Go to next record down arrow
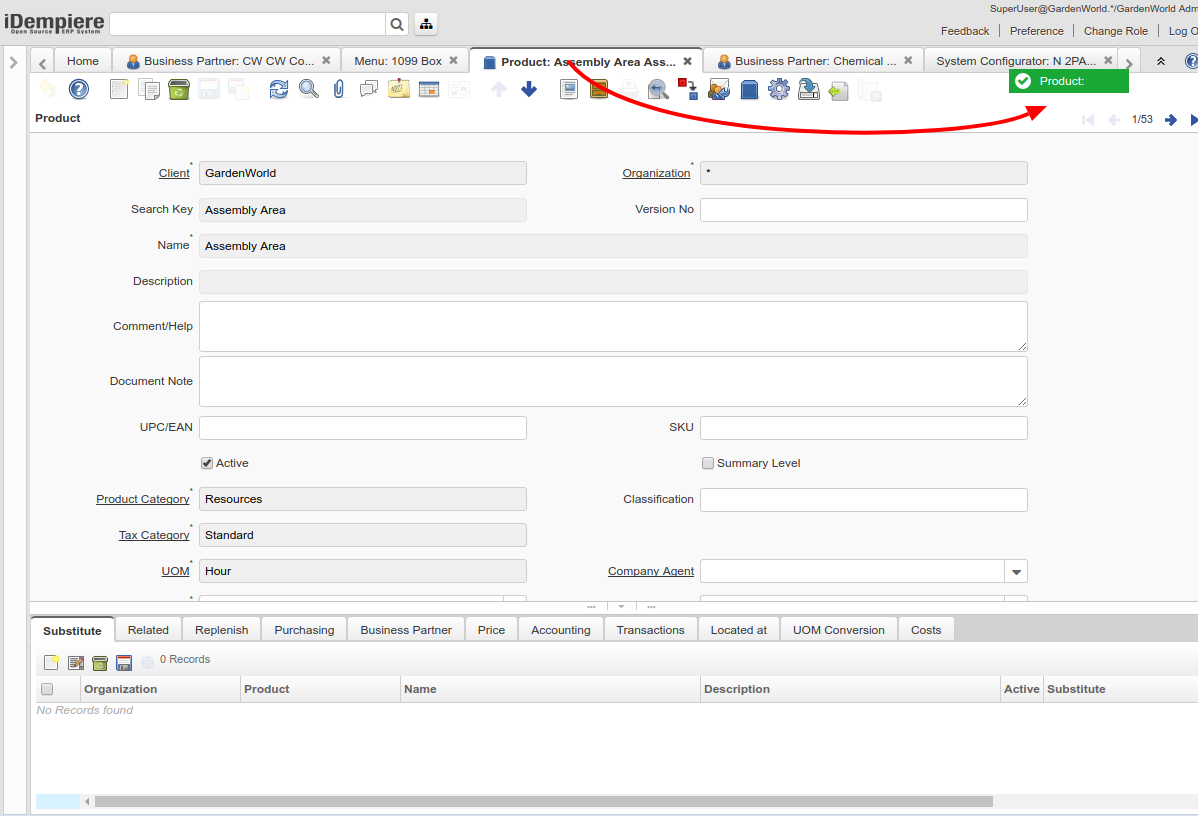 click(529, 89)
